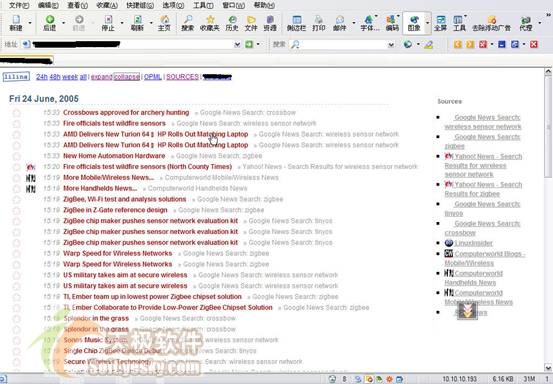Click into the 搜索 search input field
Viewport: 553px width, 384px height.
(343, 44)
